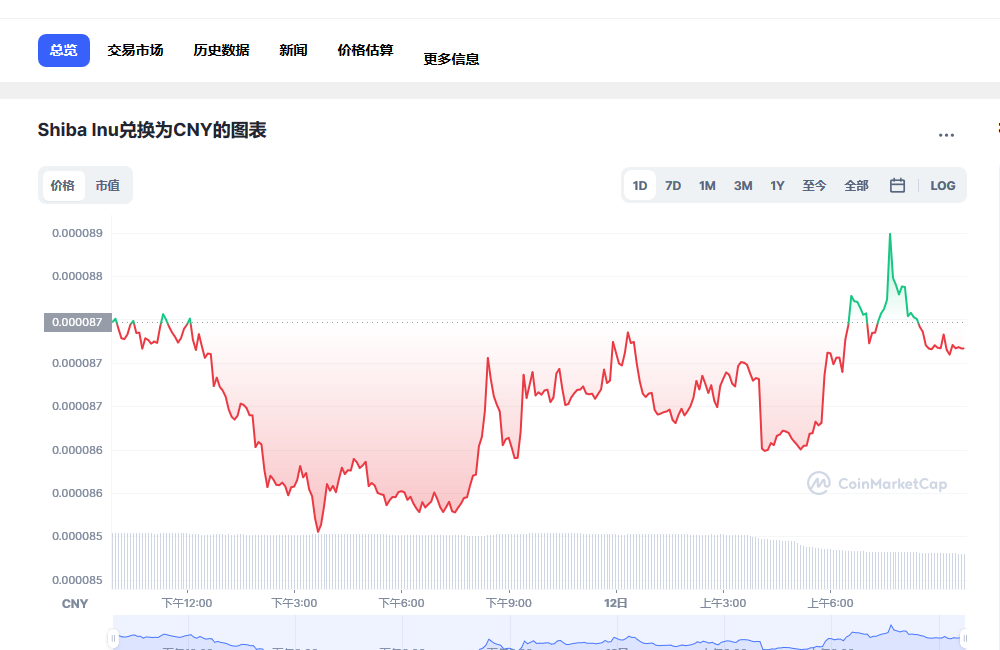
Task: Click the 上午6:00 time axis label
Action: point(830,603)
